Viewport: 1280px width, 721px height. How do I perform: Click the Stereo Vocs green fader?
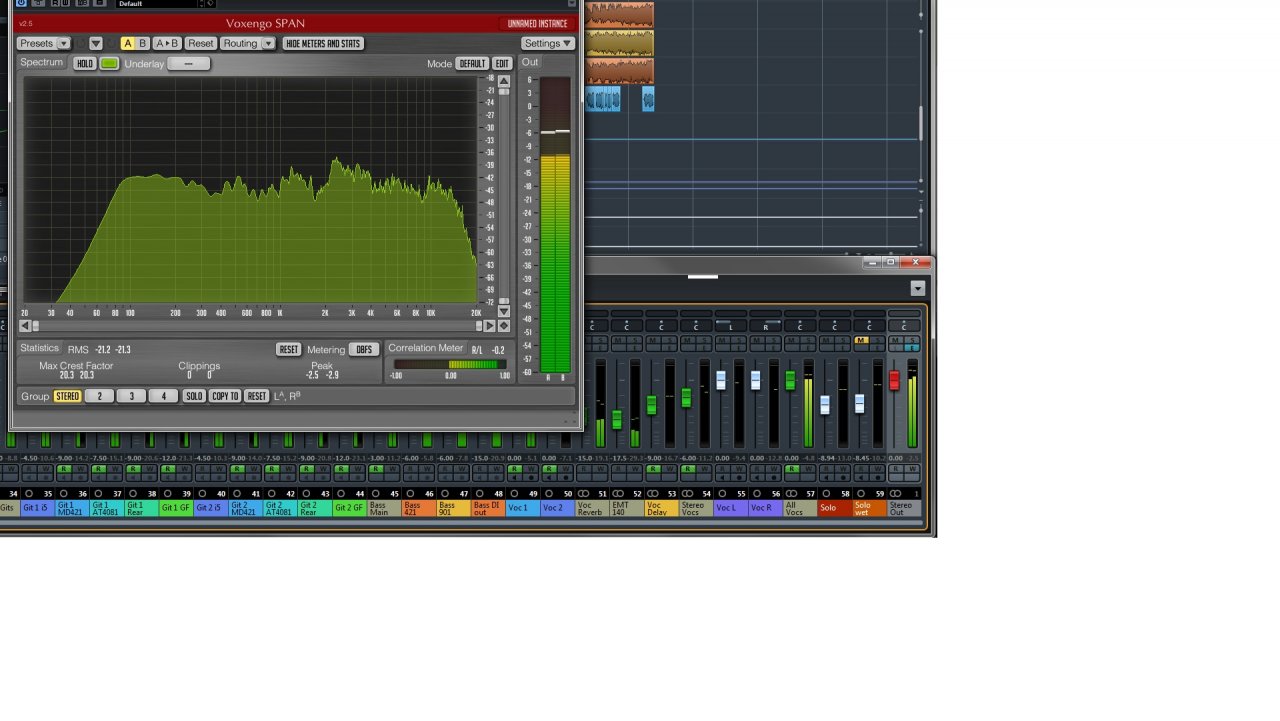pos(686,397)
